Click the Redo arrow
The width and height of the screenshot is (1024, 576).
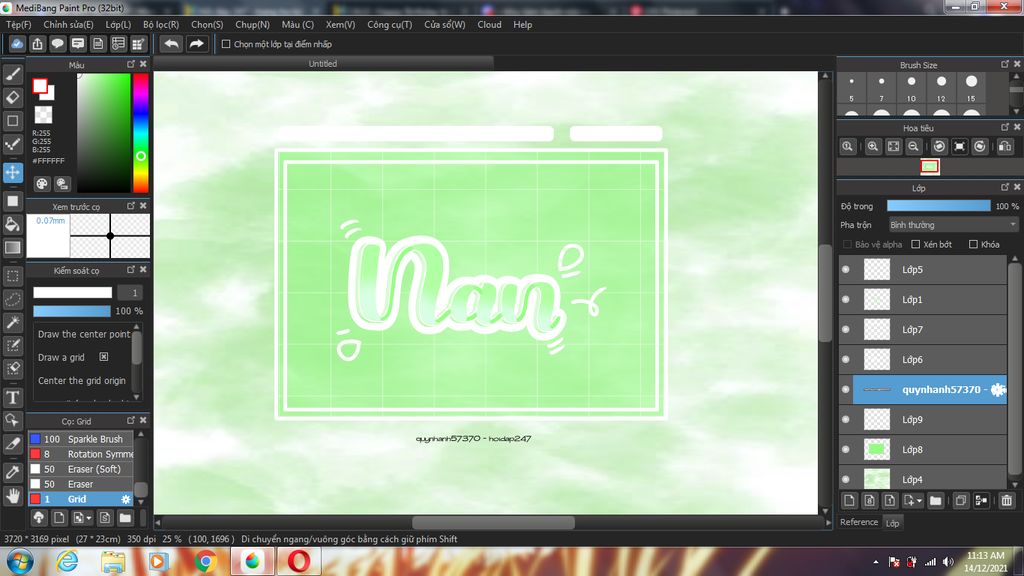point(196,44)
